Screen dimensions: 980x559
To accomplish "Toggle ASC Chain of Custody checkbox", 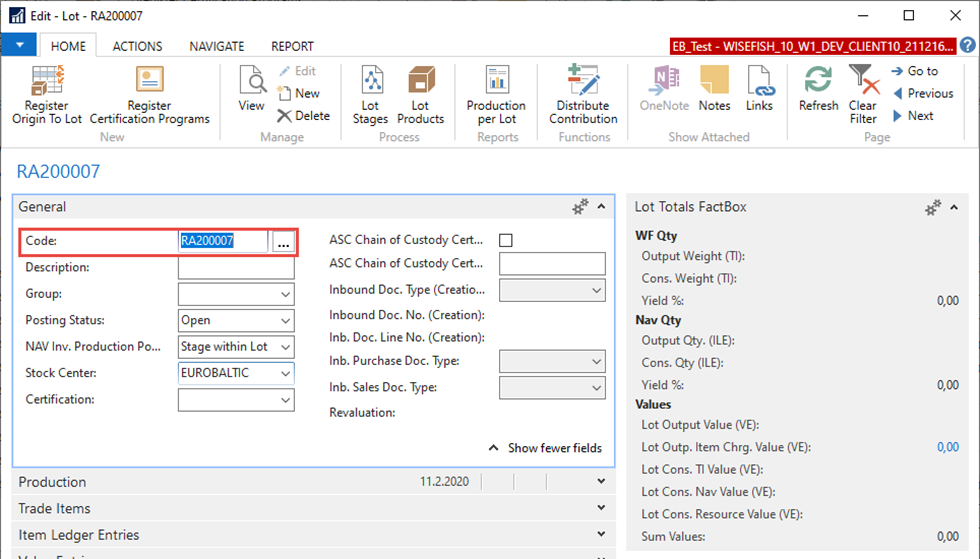I will click(506, 241).
